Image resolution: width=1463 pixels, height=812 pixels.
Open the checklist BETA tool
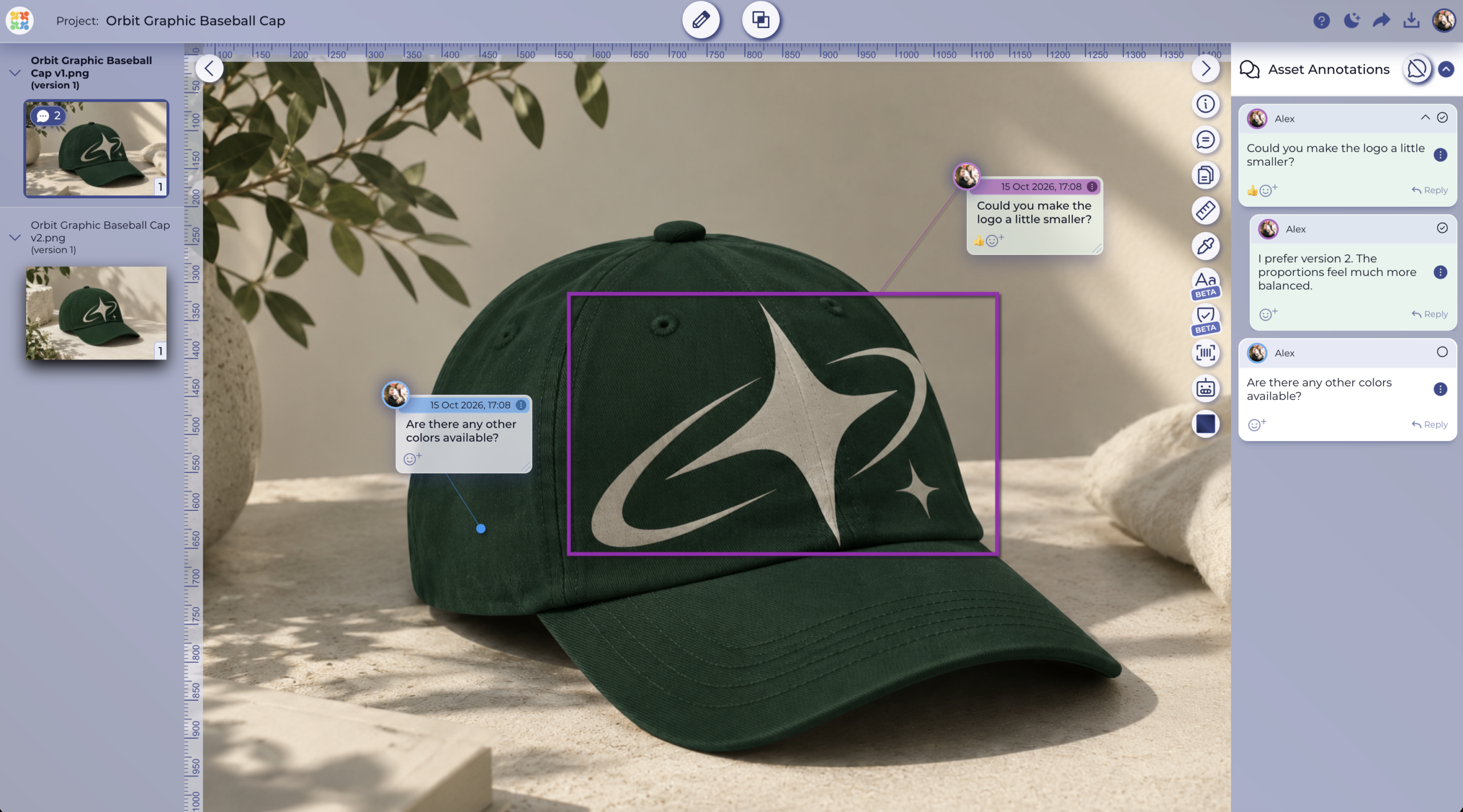pyautogui.click(x=1205, y=319)
